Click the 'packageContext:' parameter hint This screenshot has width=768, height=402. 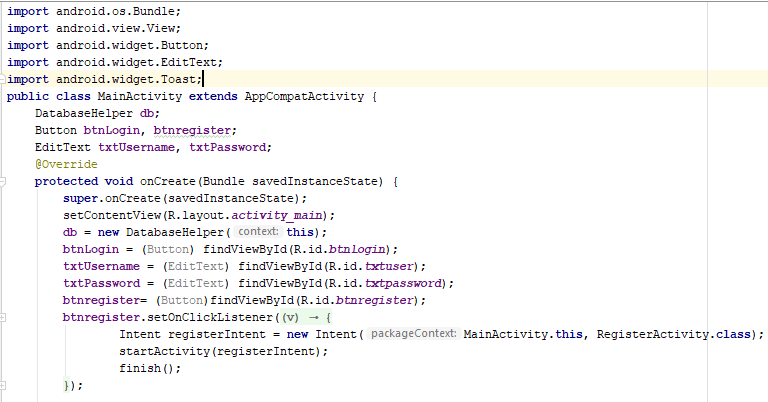click(413, 333)
